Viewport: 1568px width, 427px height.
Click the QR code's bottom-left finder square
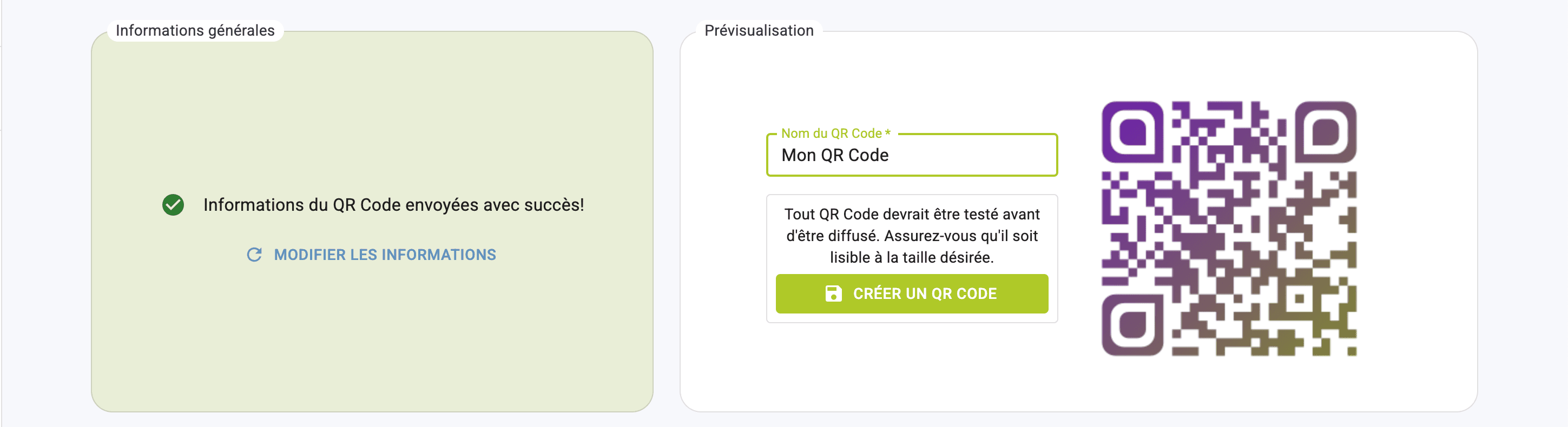pos(1131,325)
